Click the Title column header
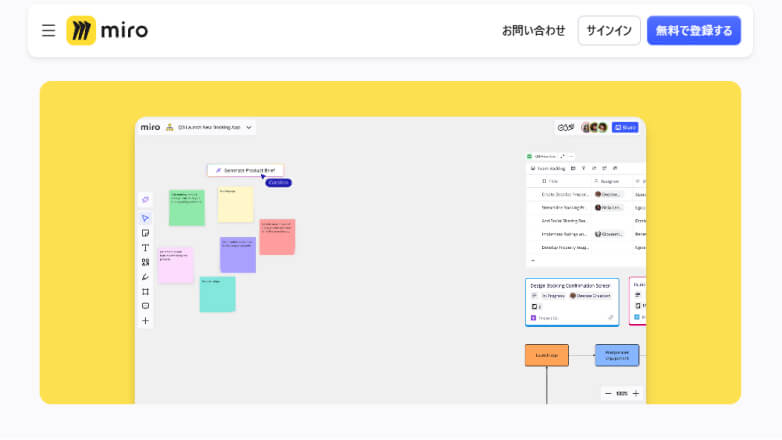Viewport: 782px width, 440px height. pos(550,182)
